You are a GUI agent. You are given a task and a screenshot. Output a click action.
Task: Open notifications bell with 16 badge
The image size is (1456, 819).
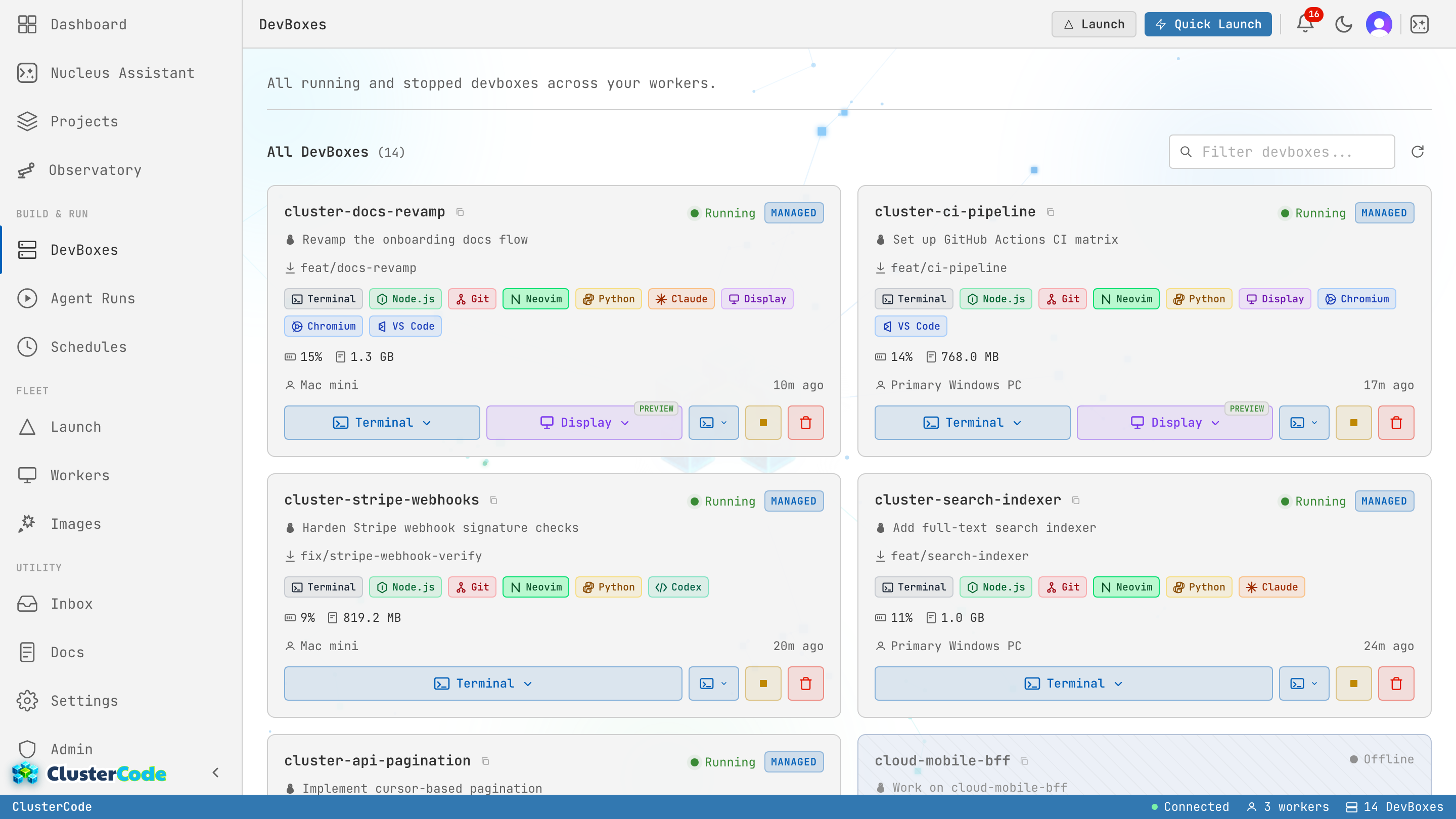1306,24
